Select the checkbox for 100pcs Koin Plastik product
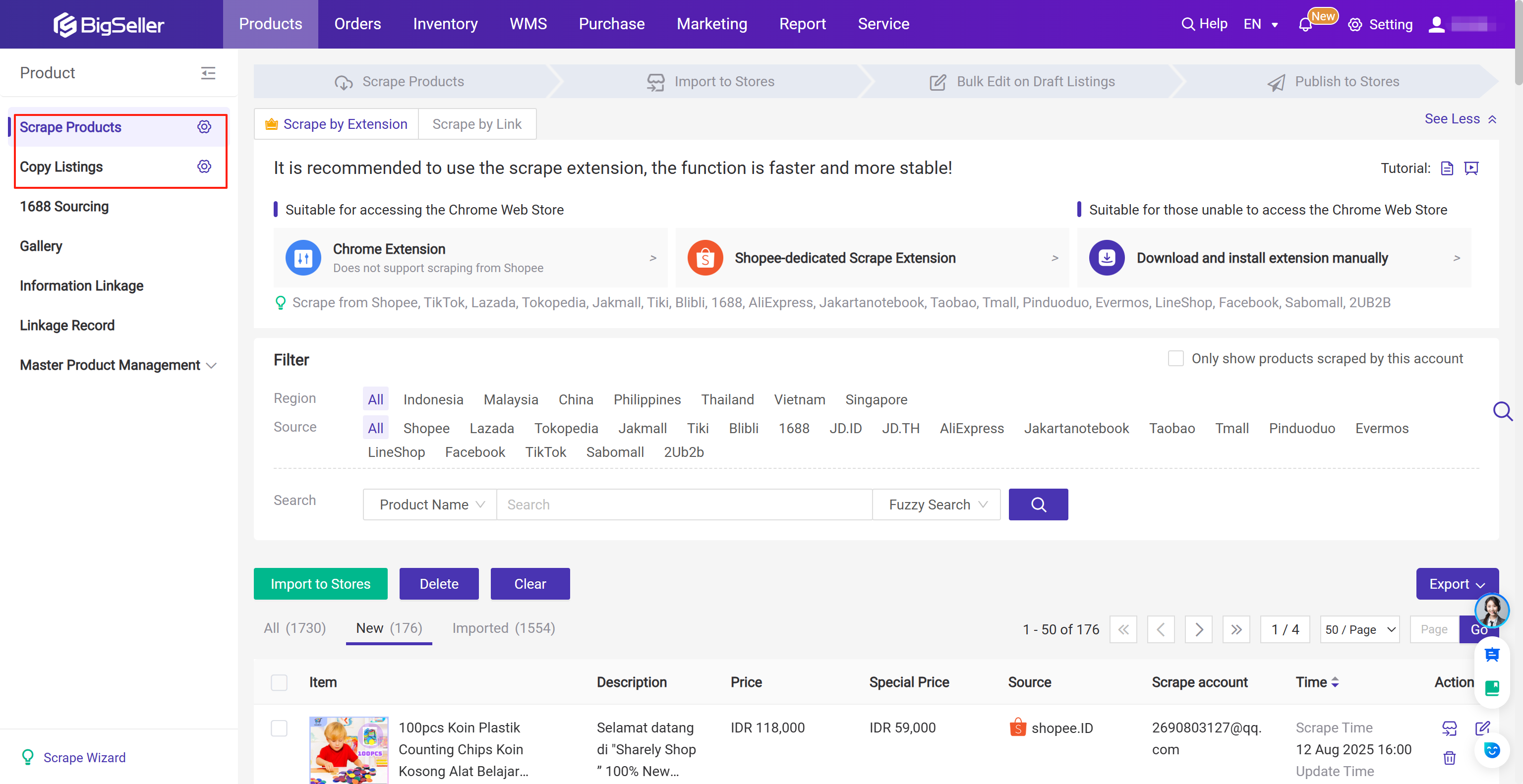The height and width of the screenshot is (784, 1523). coord(279,728)
